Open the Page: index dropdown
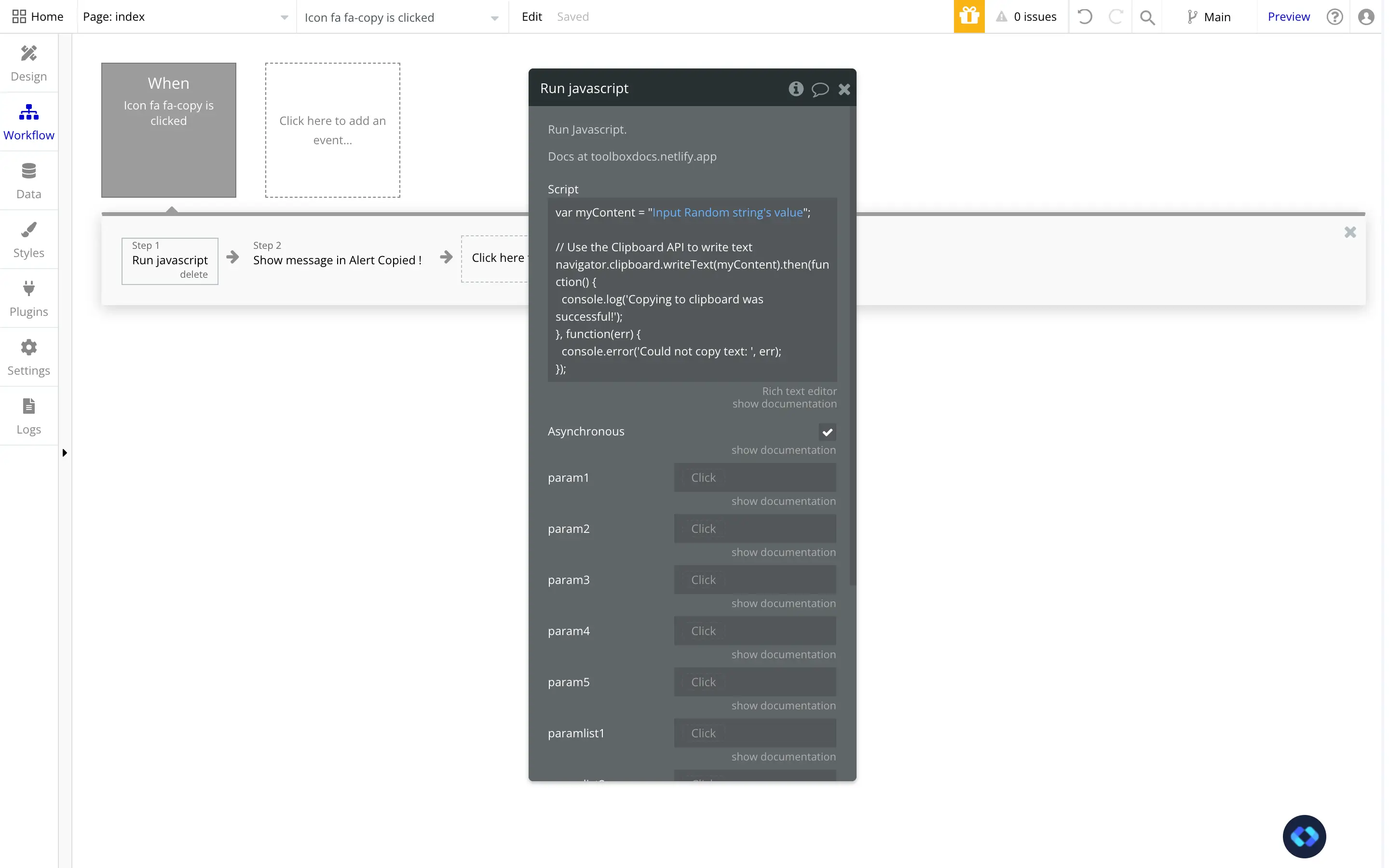Image resolution: width=1389 pixels, height=868 pixels. (185, 17)
